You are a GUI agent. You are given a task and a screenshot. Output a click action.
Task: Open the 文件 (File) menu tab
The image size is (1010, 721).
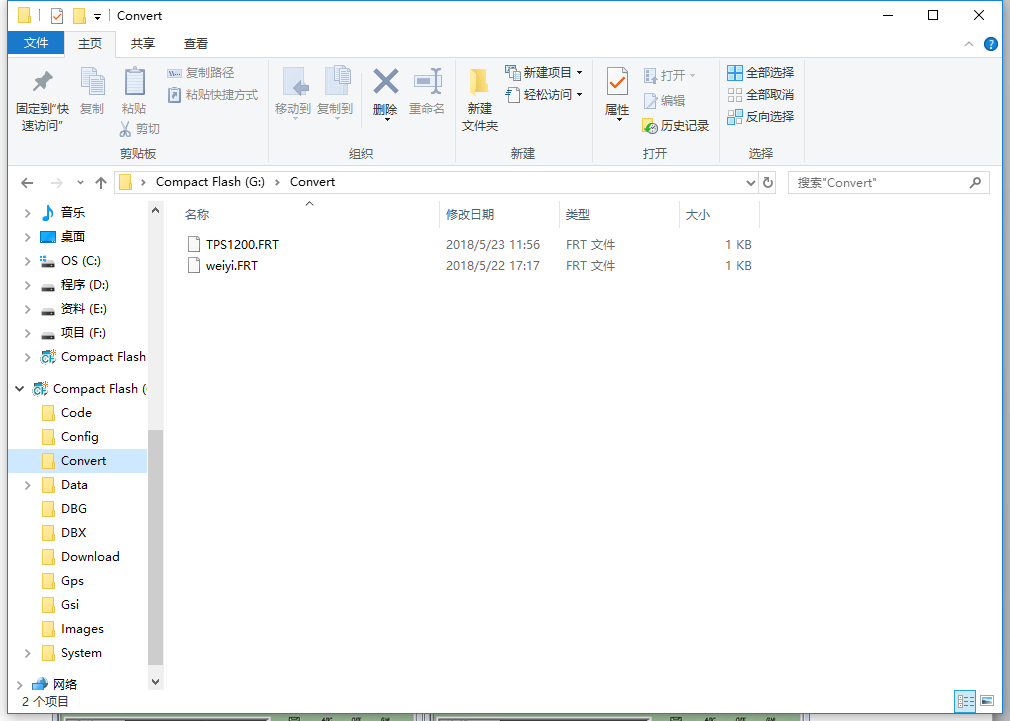tap(36, 43)
